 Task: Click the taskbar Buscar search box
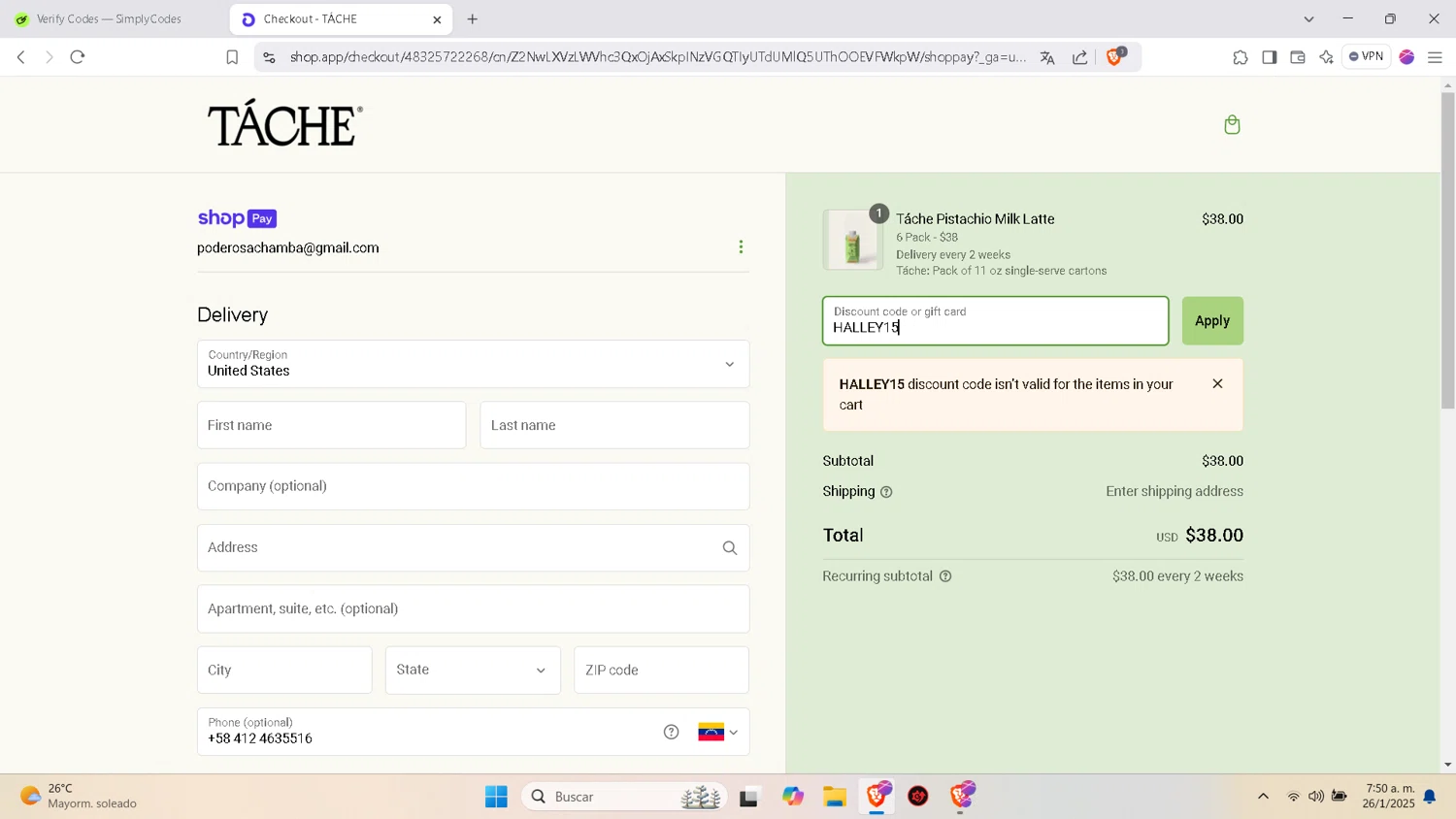(x=624, y=797)
